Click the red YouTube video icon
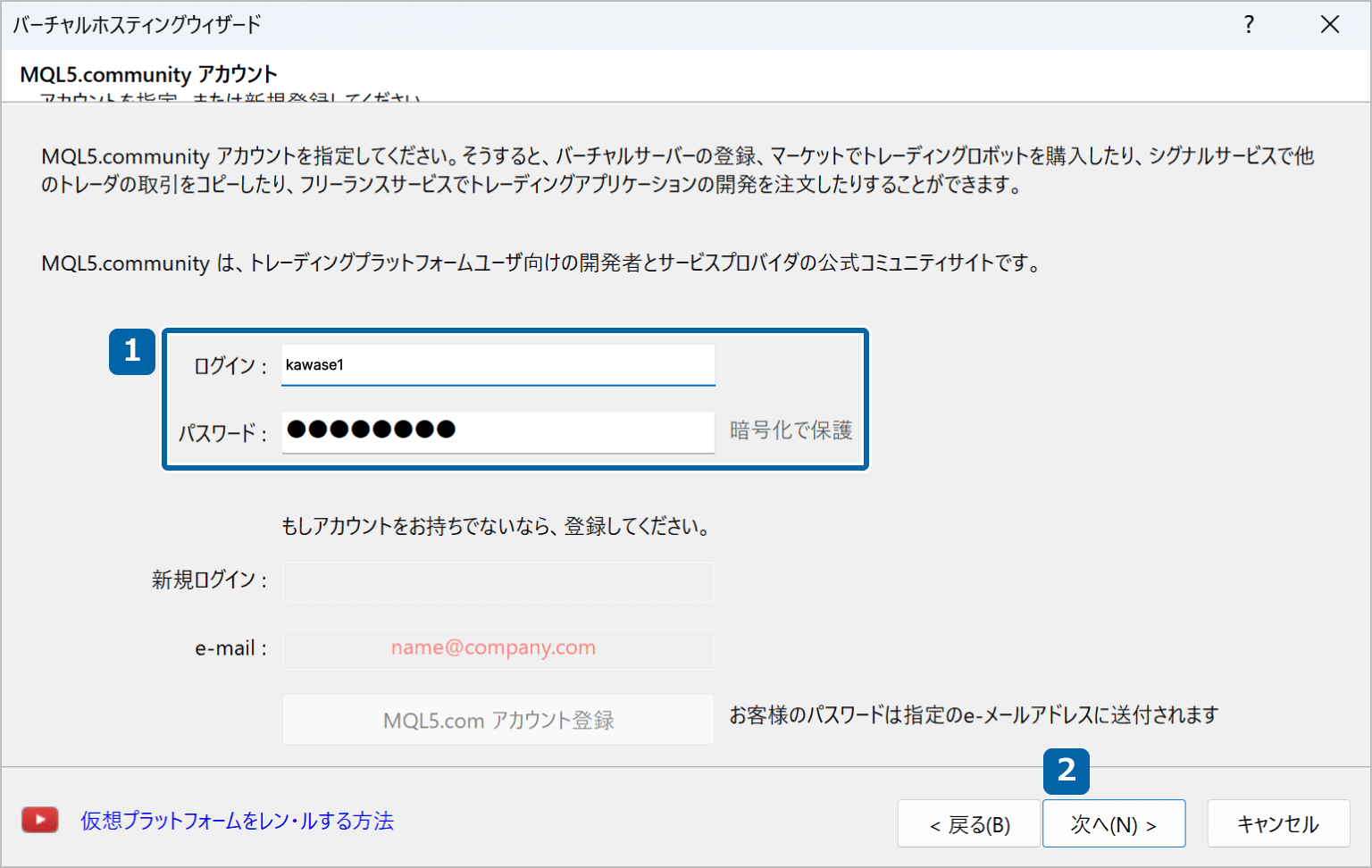The image size is (1372, 868). pyautogui.click(x=40, y=820)
